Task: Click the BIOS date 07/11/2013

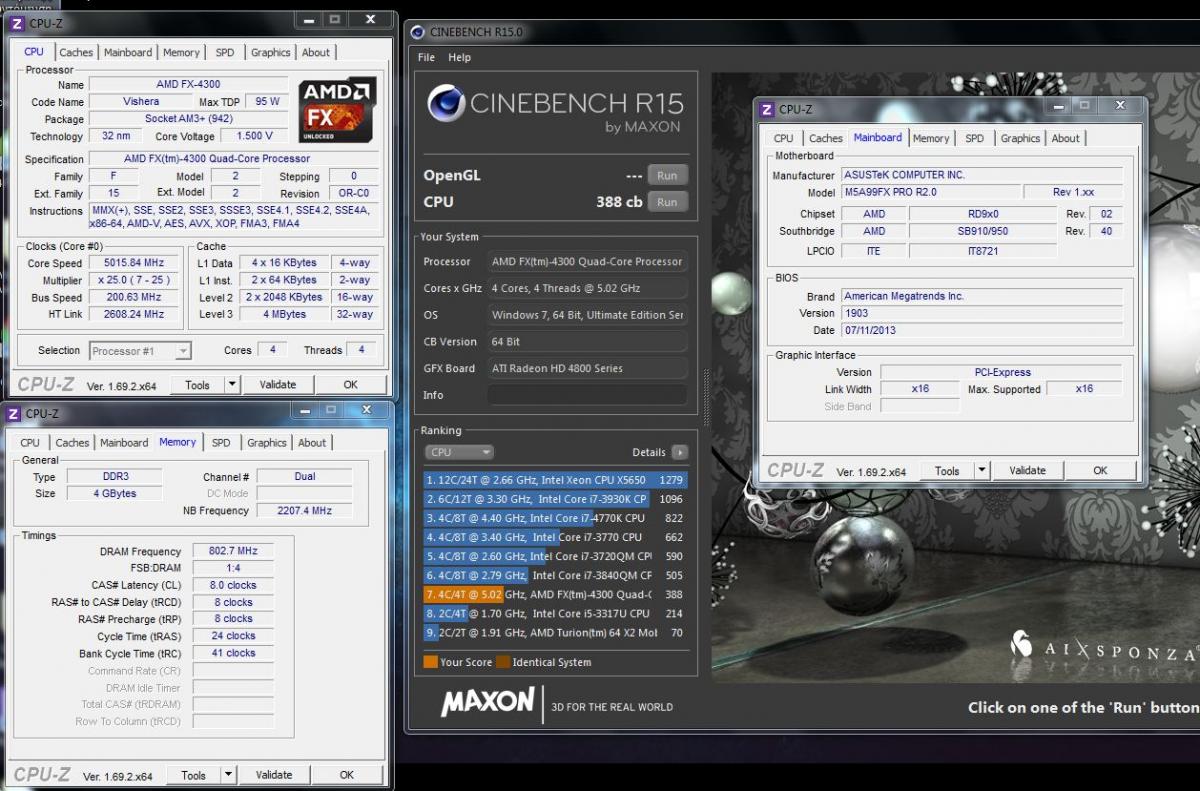Action: (x=981, y=330)
